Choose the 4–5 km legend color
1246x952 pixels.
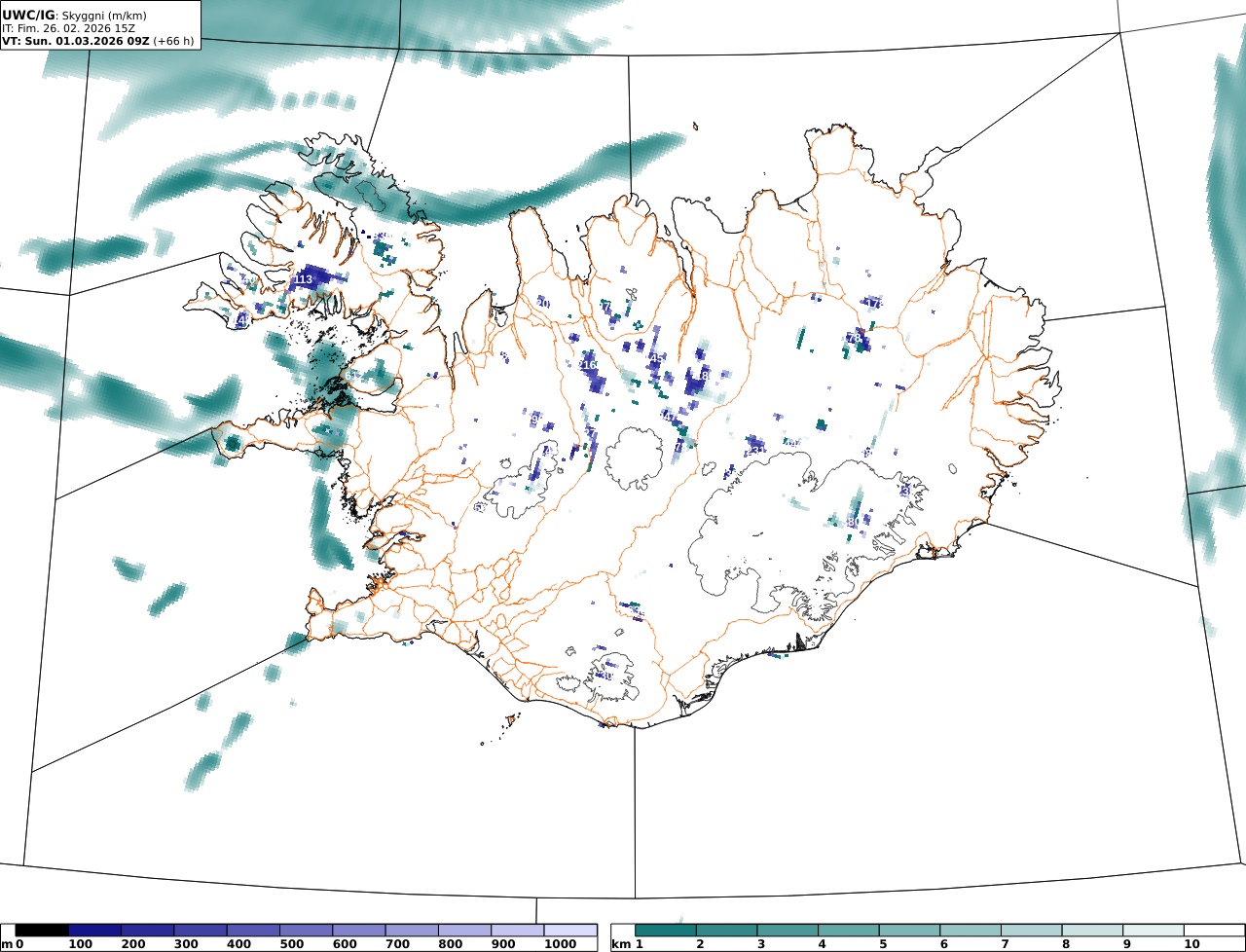849,931
